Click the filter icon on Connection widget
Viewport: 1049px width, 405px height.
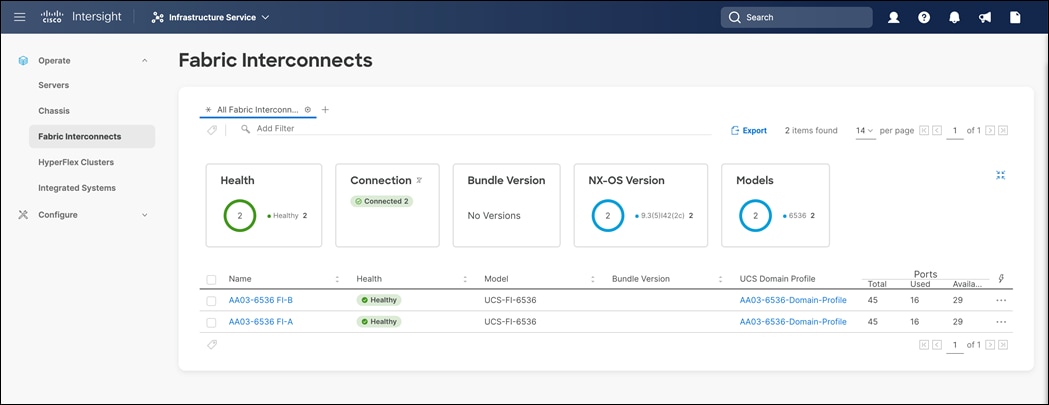click(419, 180)
